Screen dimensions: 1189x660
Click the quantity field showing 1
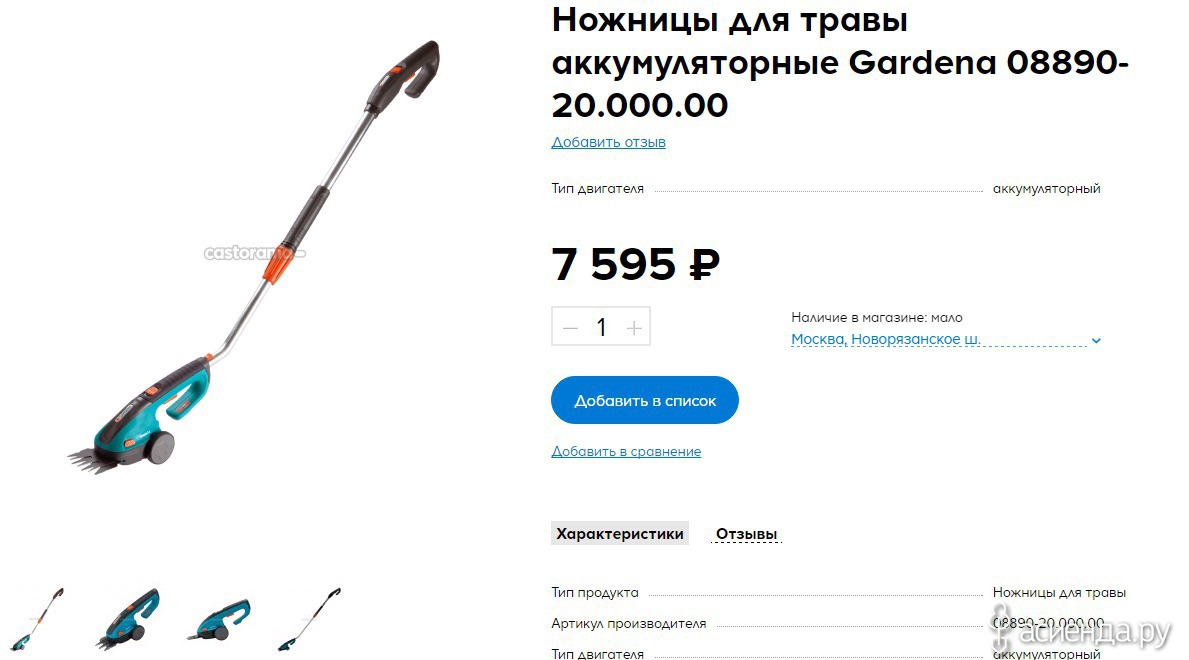[601, 327]
